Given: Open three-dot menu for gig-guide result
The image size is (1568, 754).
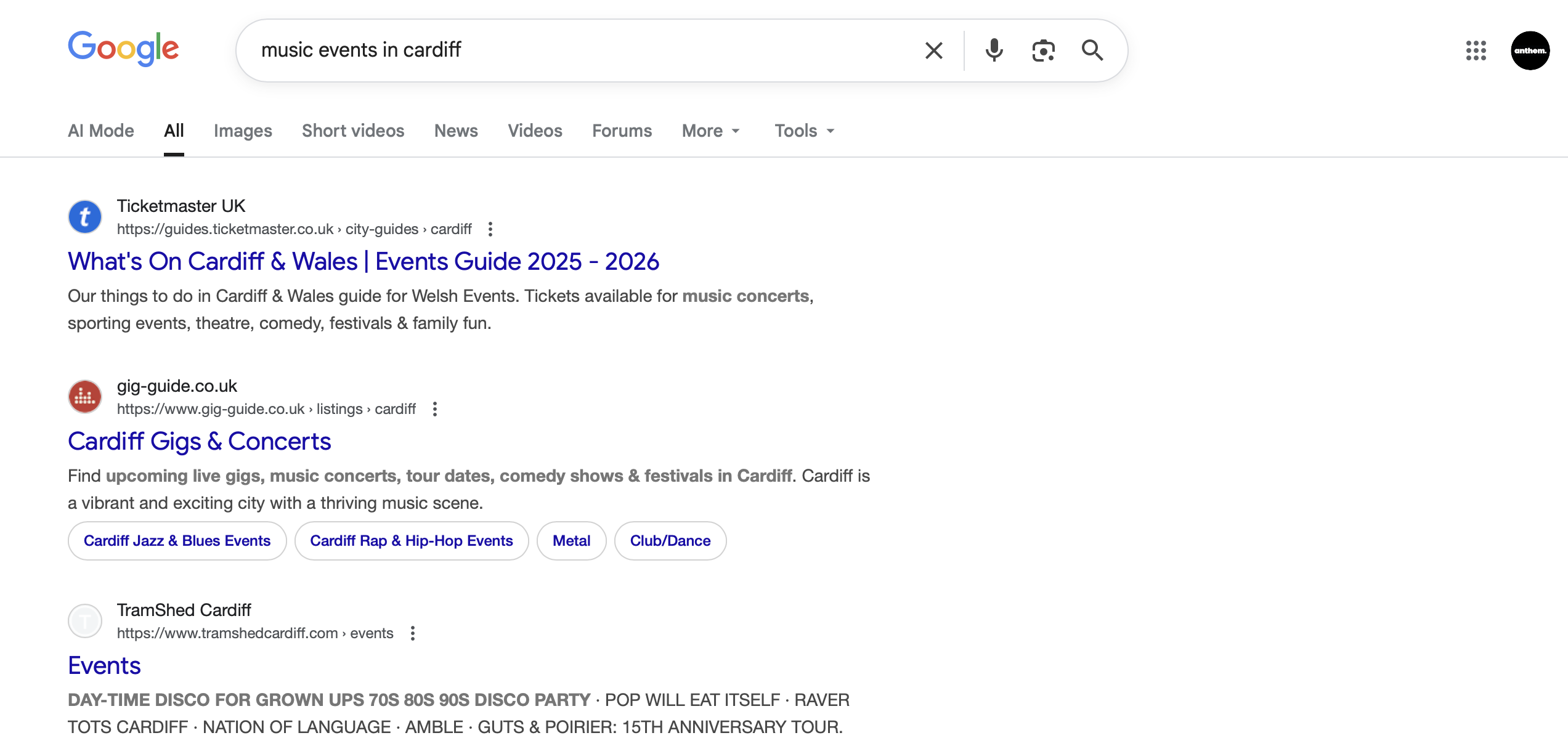Looking at the screenshot, I should point(435,409).
